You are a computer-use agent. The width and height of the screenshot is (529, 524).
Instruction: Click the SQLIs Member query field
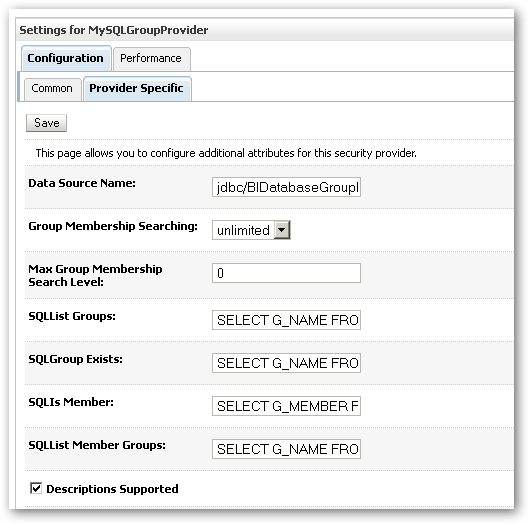286,406
